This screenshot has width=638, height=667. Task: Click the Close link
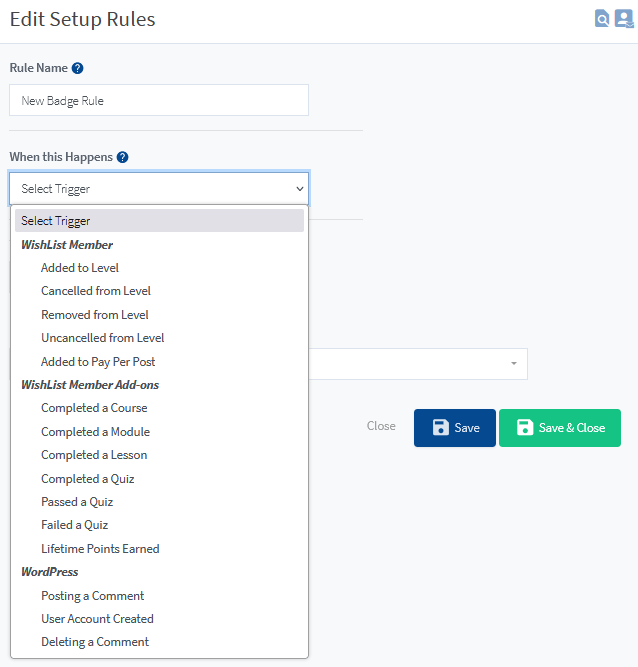381,426
